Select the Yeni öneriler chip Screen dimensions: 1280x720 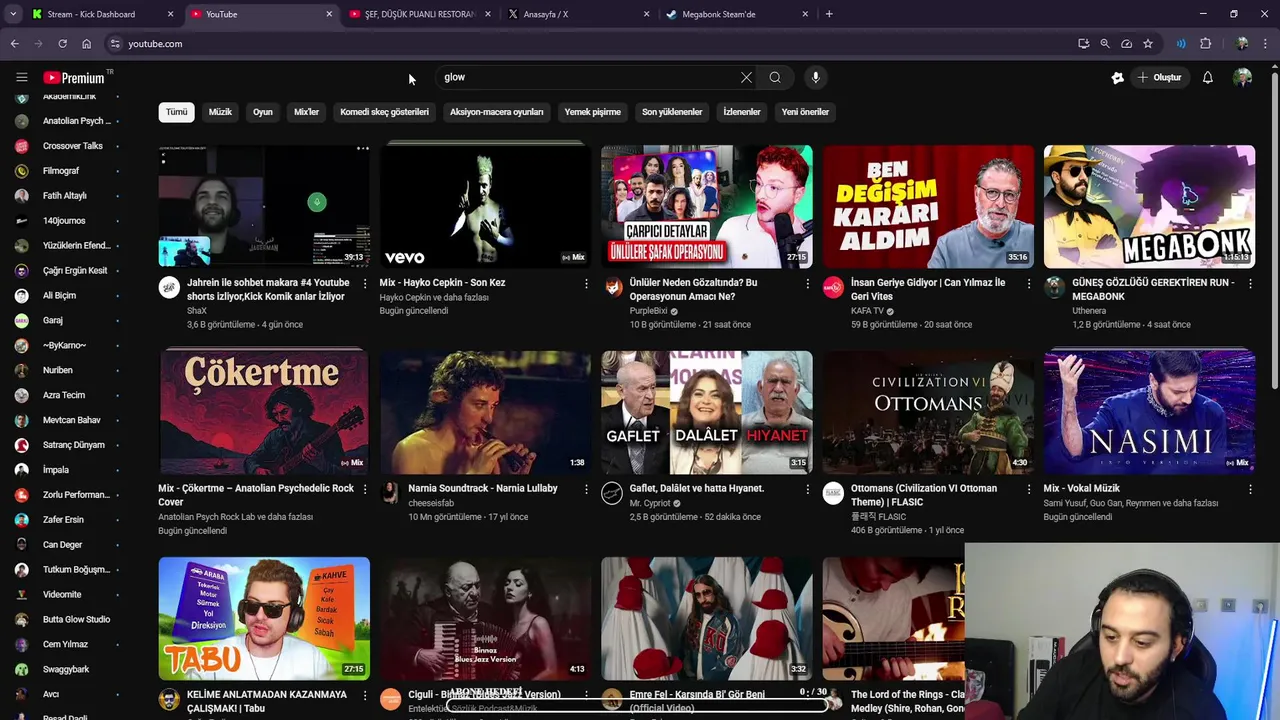(x=805, y=112)
